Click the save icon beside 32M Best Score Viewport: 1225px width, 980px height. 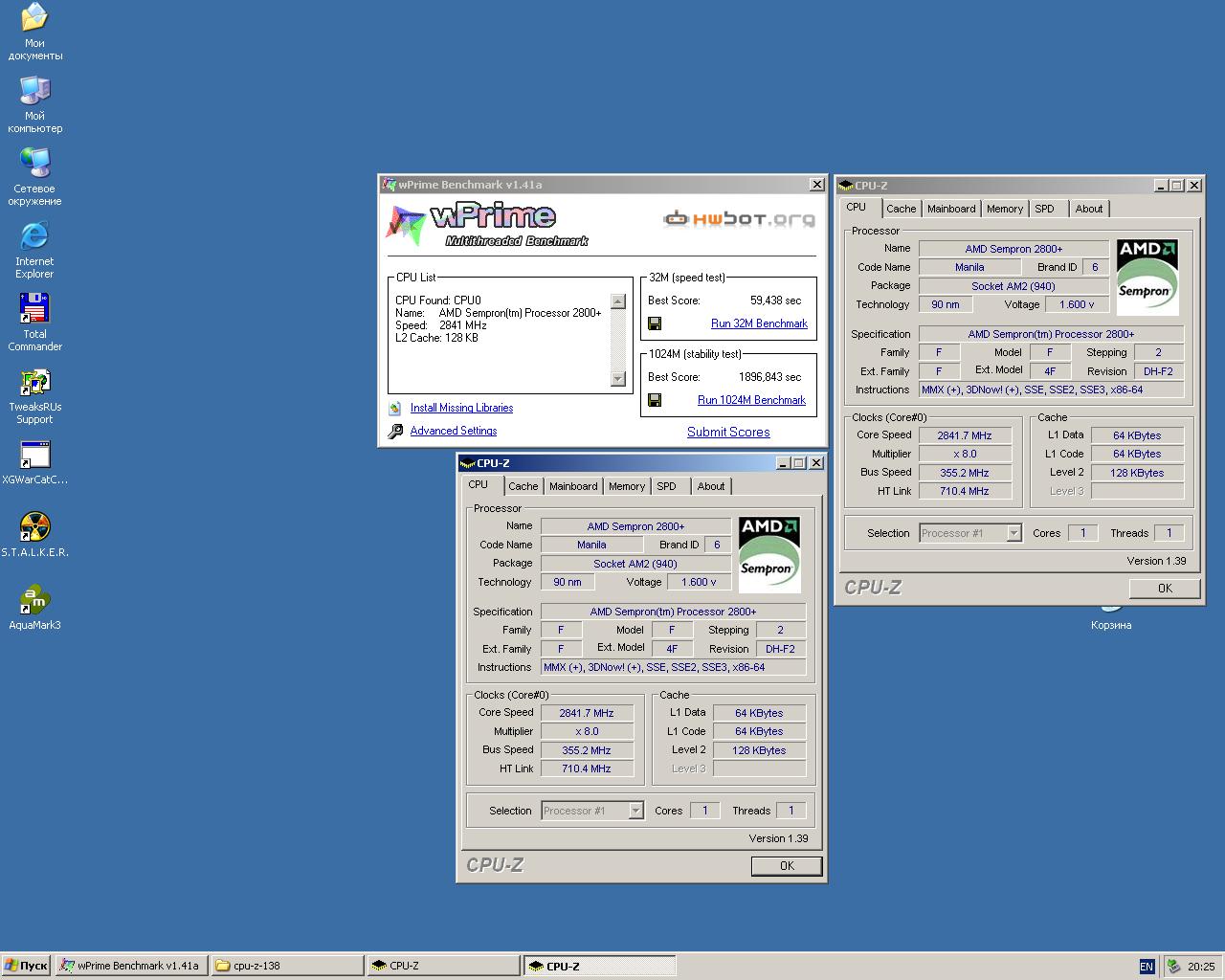point(655,323)
